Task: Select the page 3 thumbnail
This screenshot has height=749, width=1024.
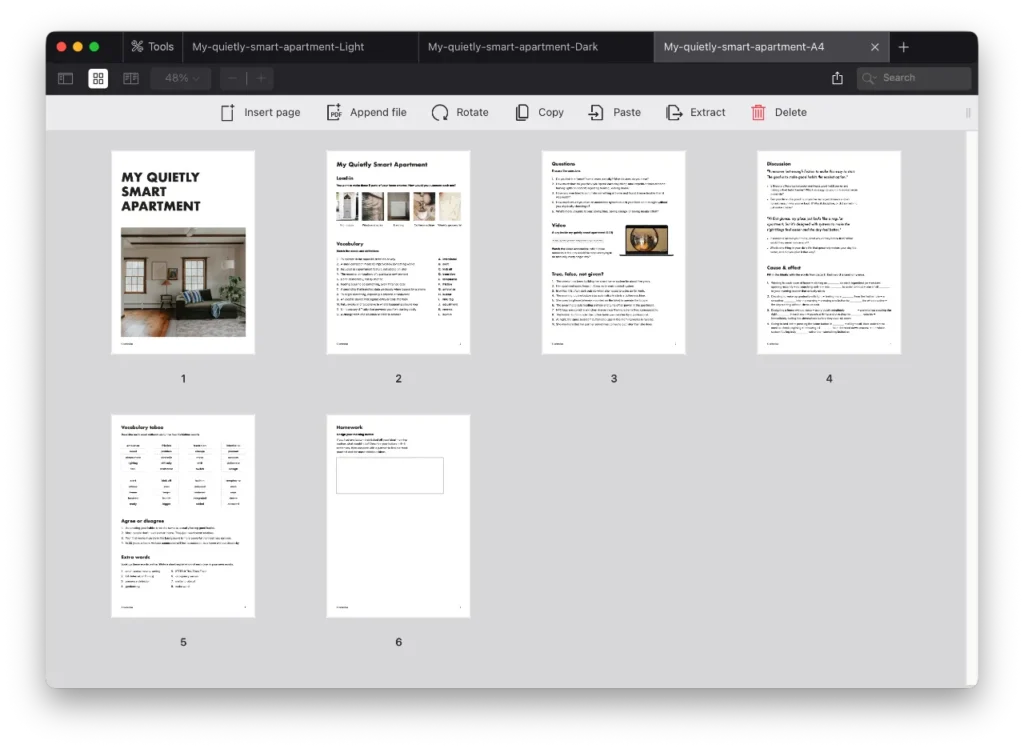Action: tap(613, 252)
